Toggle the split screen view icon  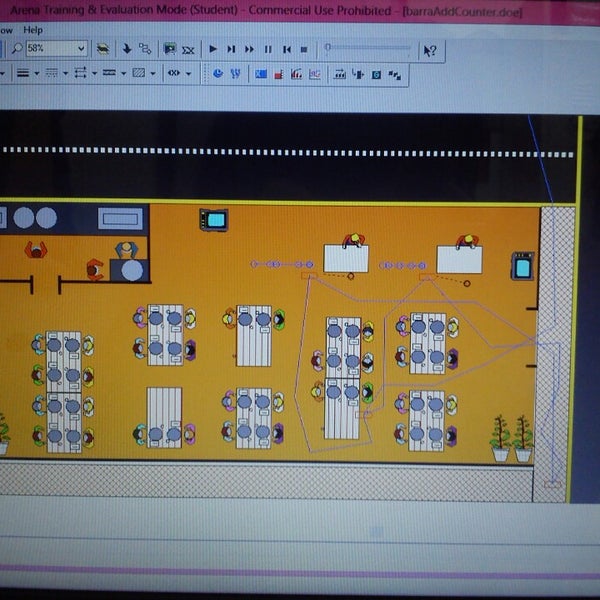(170, 49)
